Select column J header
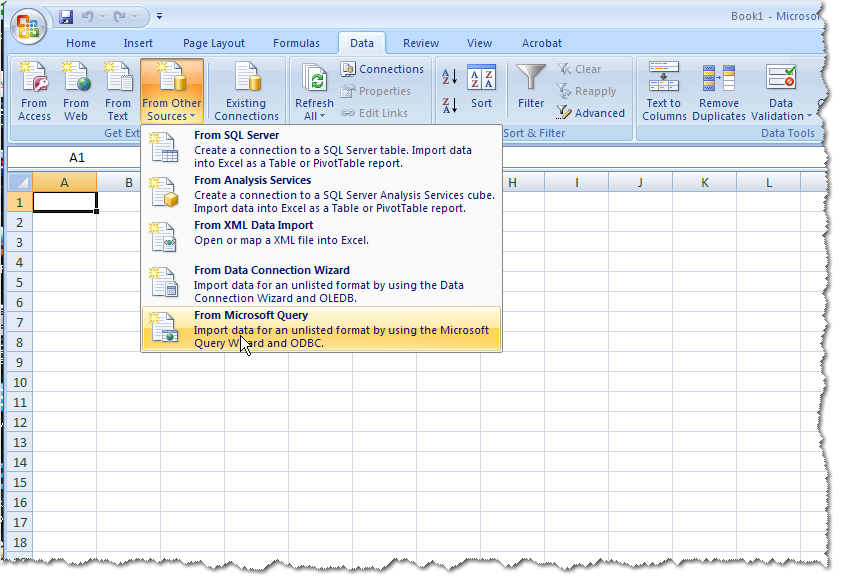The image size is (842, 581). 640,183
